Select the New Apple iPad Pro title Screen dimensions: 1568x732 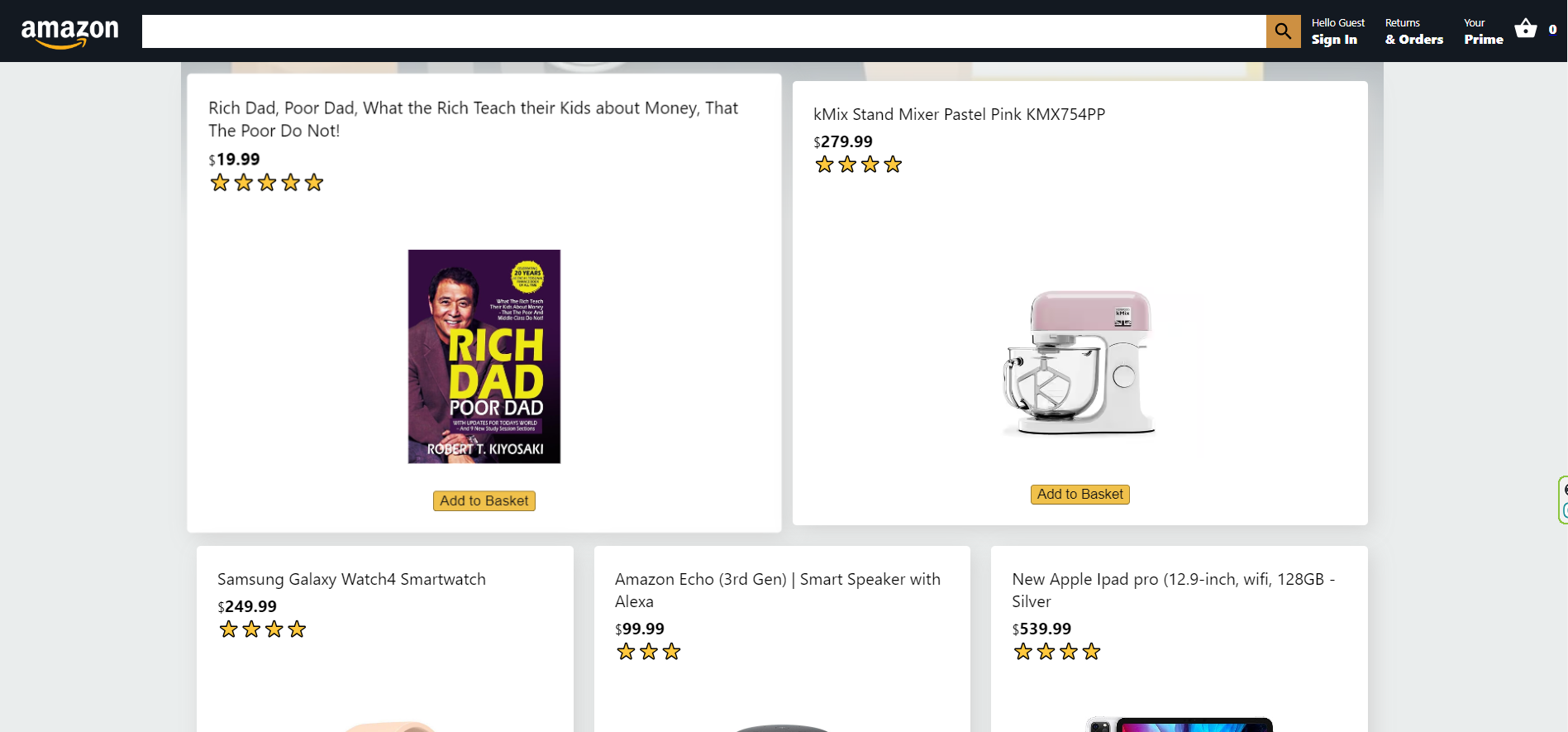click(1173, 591)
